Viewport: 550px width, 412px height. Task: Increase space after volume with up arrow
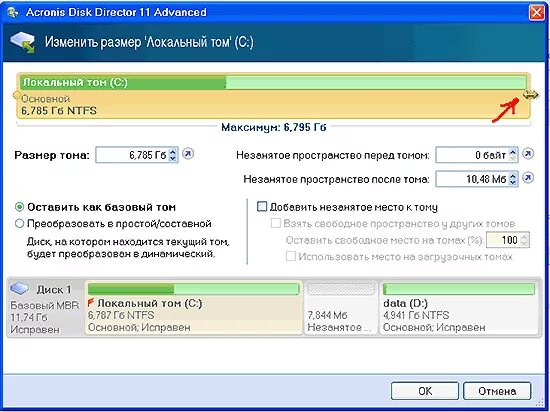click(513, 175)
